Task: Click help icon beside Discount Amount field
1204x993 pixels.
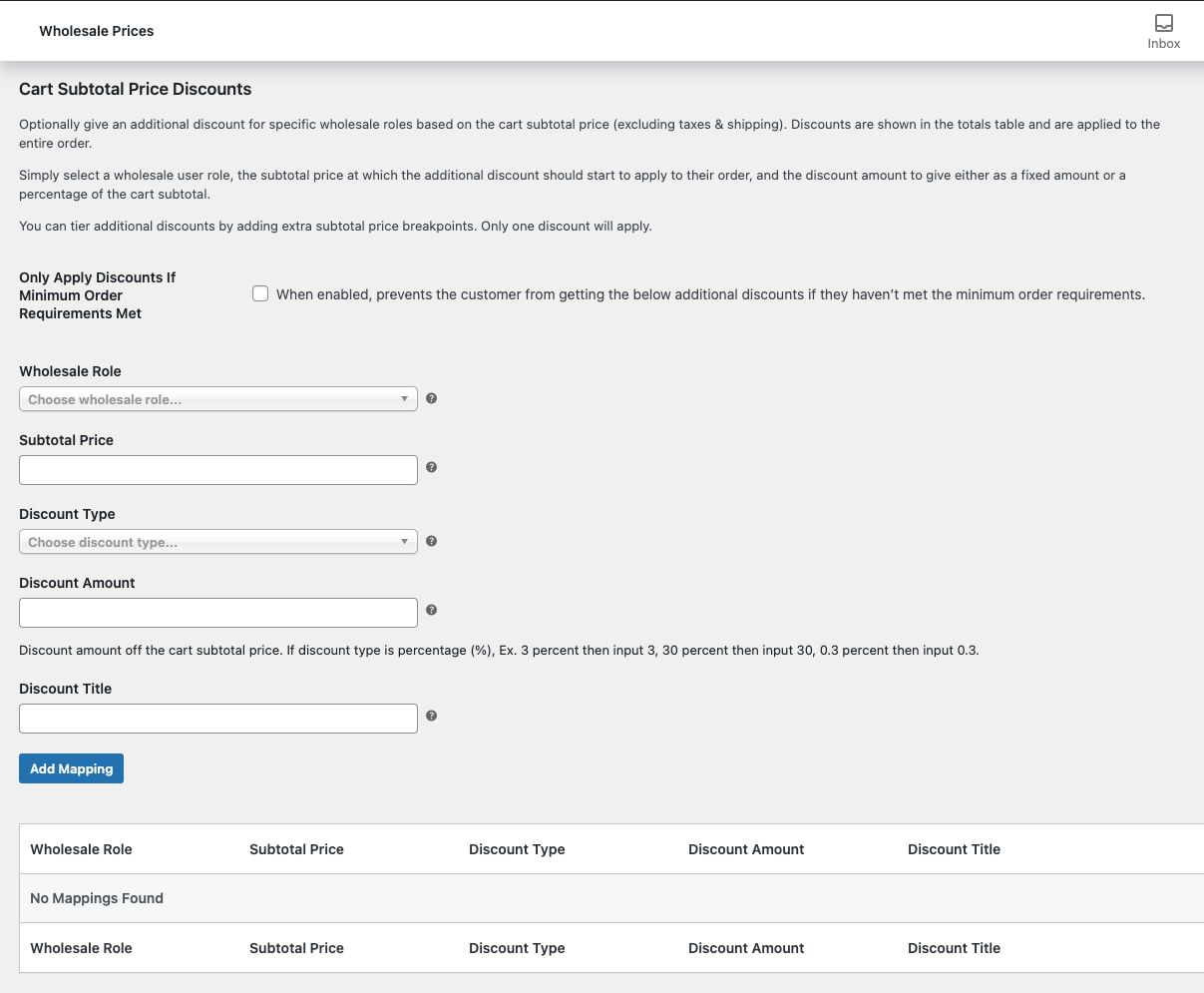Action: tap(432, 610)
